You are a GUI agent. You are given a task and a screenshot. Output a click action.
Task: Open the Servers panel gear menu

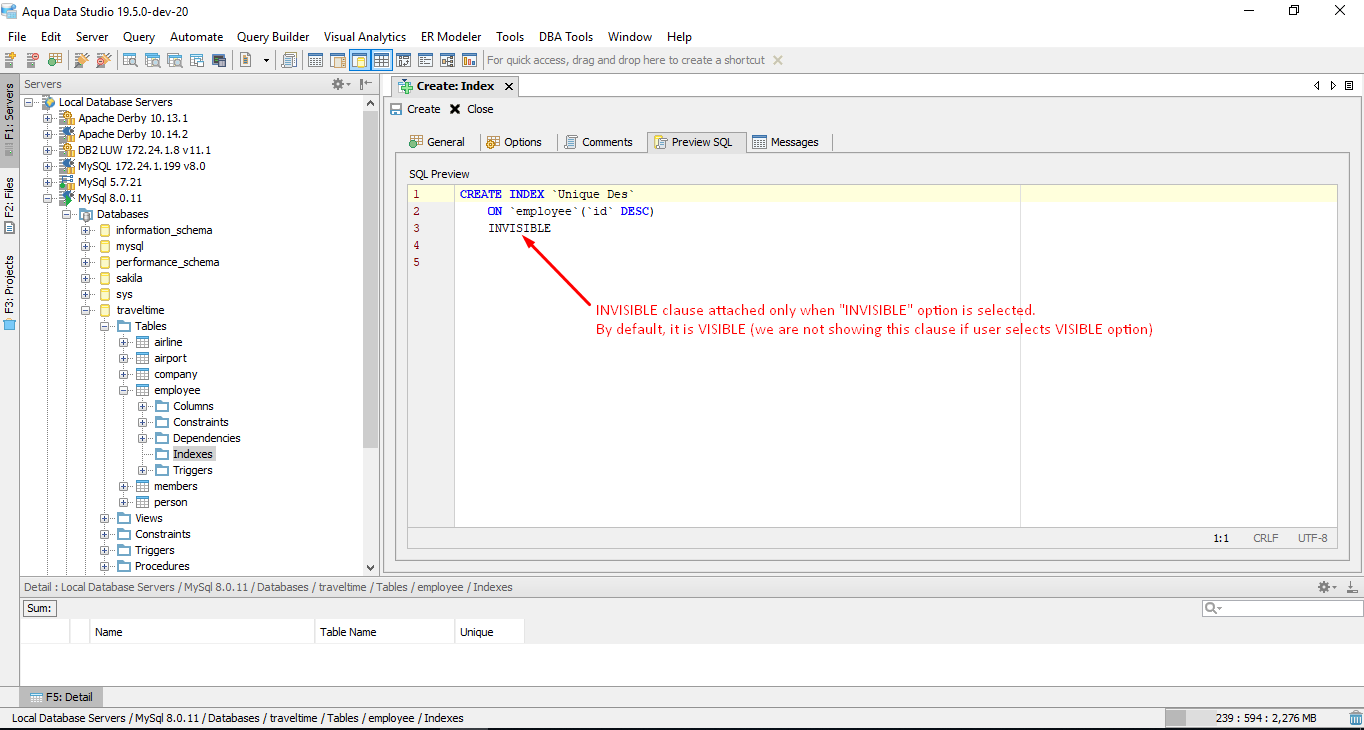click(x=341, y=84)
